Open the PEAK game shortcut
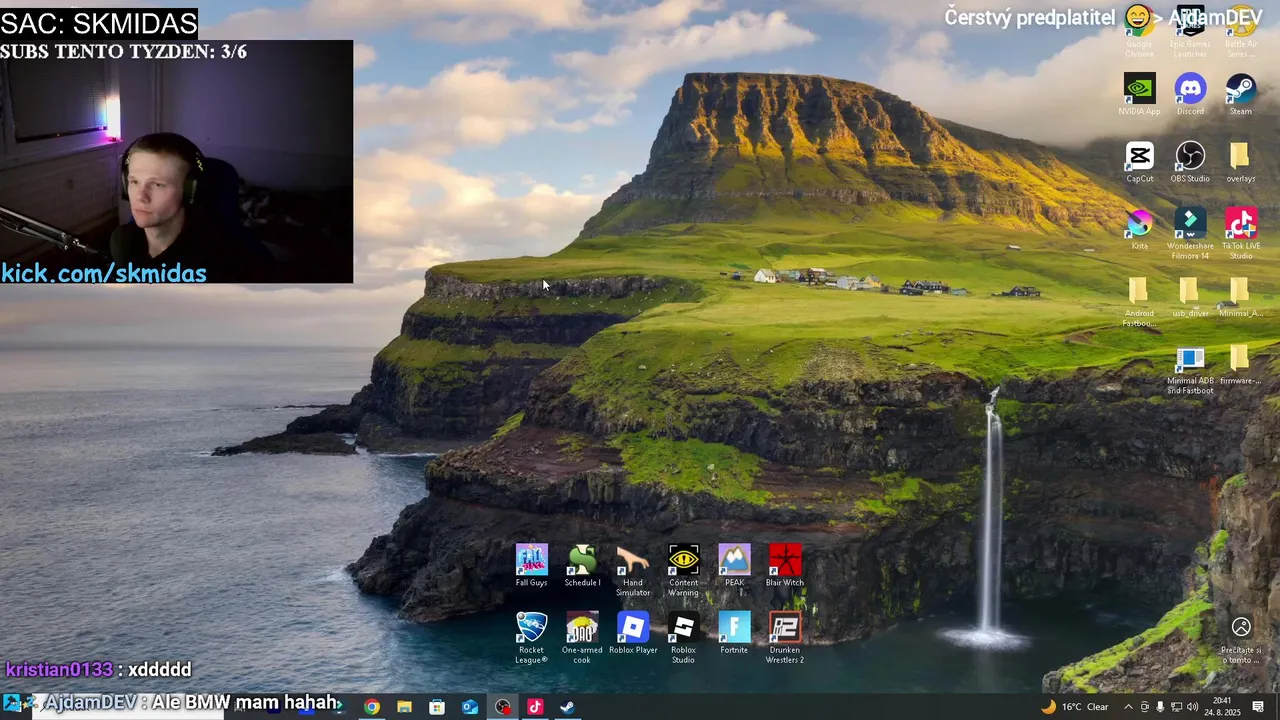This screenshot has height=720, width=1280. pyautogui.click(x=734, y=566)
